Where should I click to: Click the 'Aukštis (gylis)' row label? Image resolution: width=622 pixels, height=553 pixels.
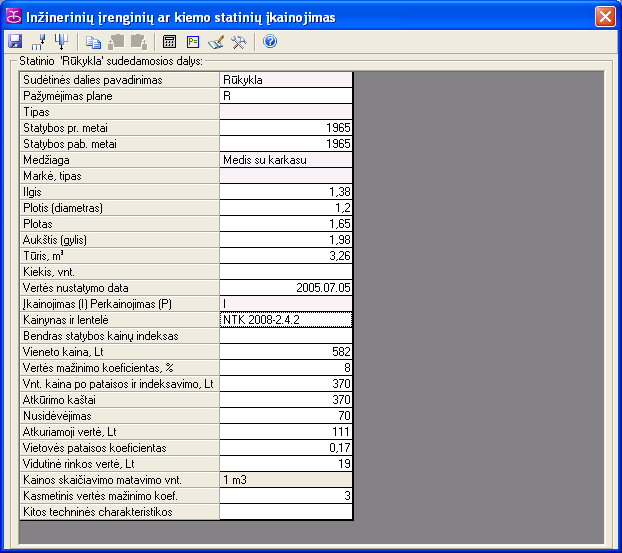pyautogui.click(x=119, y=240)
